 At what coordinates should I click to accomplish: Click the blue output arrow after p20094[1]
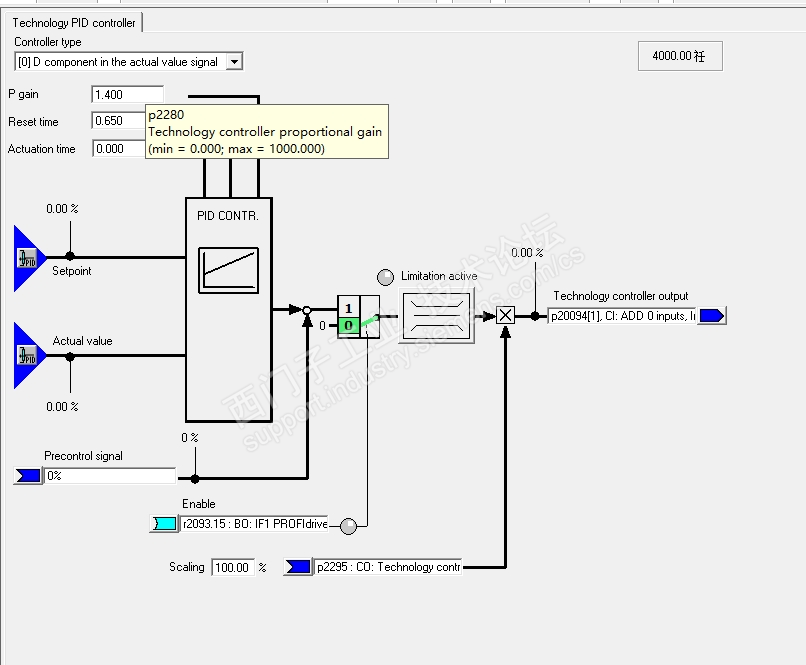click(712, 315)
